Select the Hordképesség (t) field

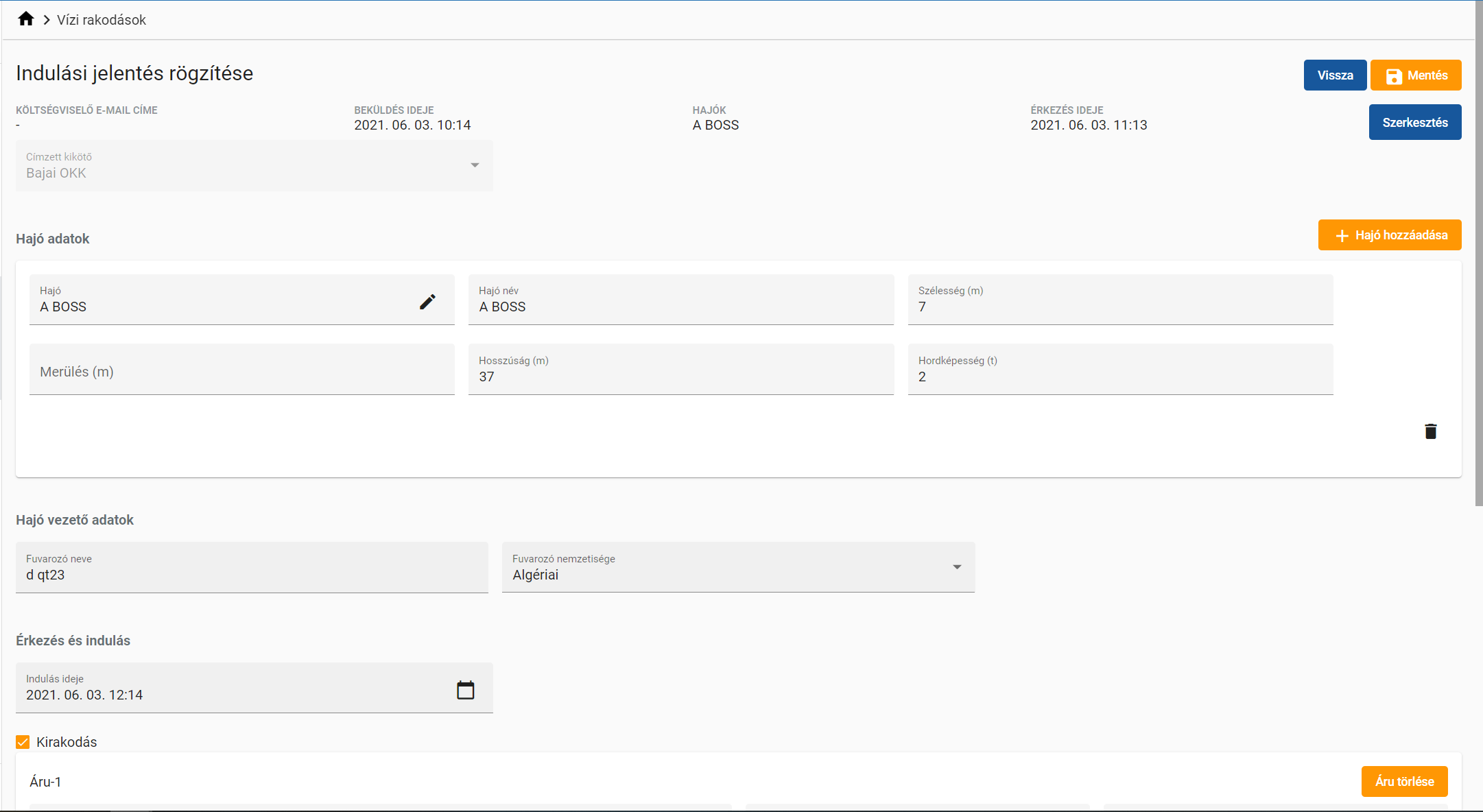[1119, 376]
